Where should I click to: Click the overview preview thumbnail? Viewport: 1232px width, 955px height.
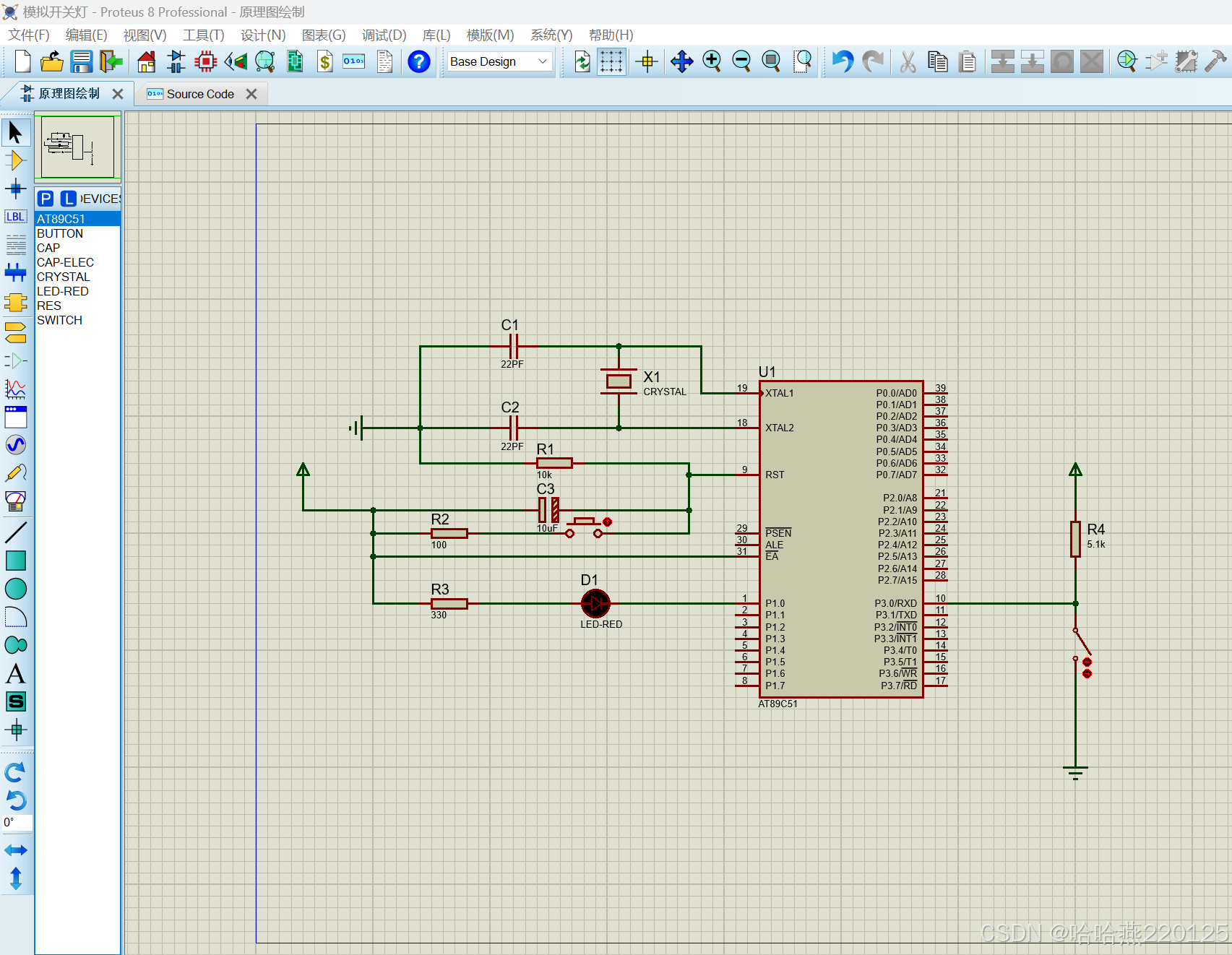tap(77, 147)
